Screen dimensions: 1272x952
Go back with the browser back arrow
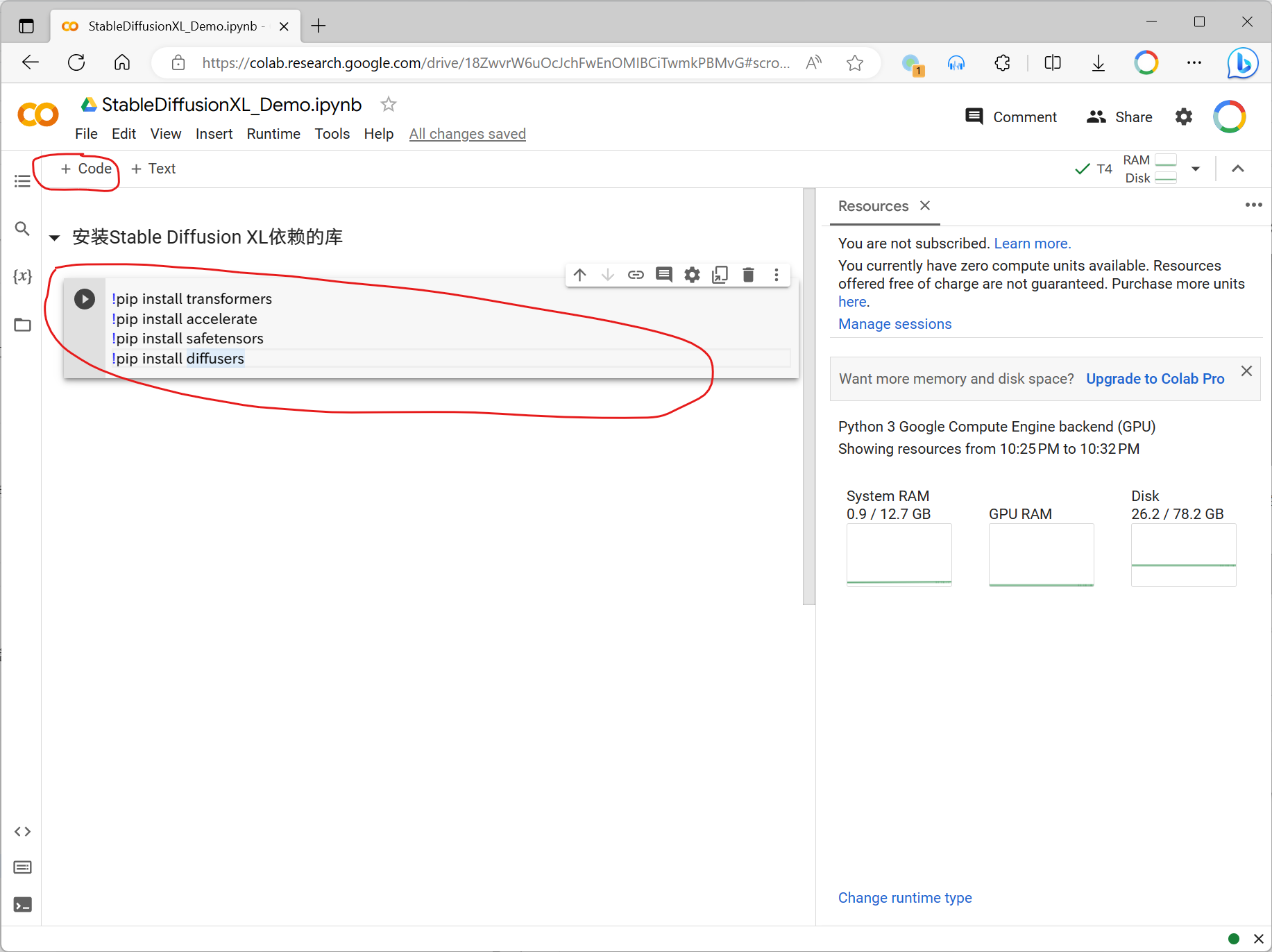click(x=31, y=62)
